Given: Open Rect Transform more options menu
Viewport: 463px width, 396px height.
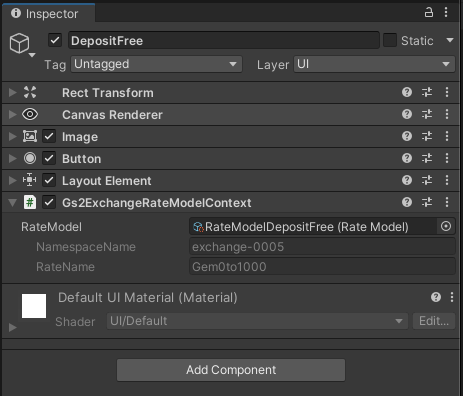Looking at the screenshot, I should click(447, 92).
